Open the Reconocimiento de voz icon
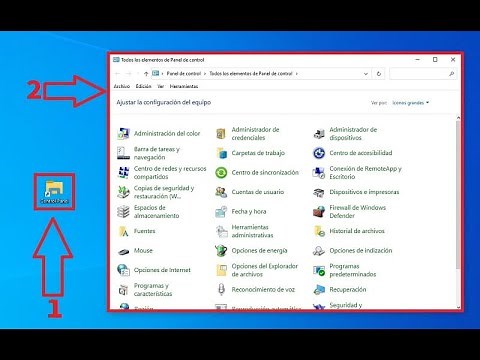The image size is (480, 360). (221, 290)
